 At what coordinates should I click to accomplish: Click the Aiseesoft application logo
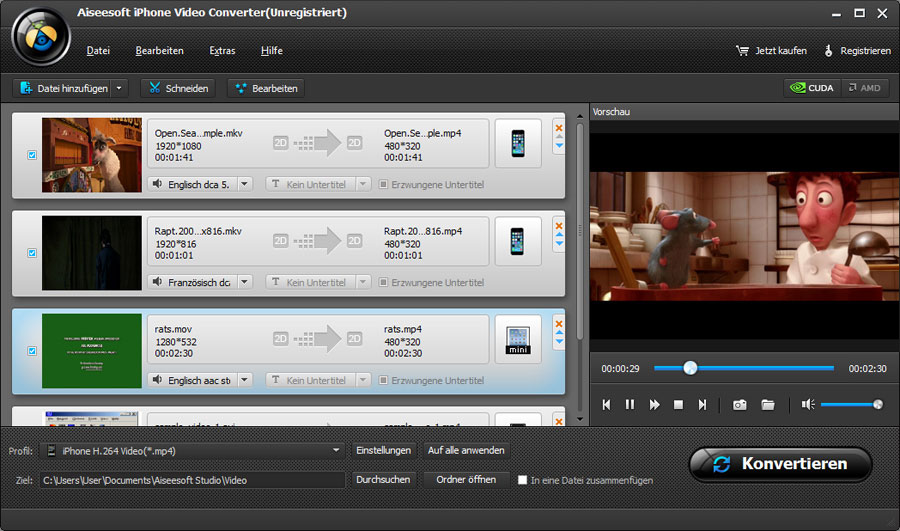pyautogui.click(x=40, y=37)
